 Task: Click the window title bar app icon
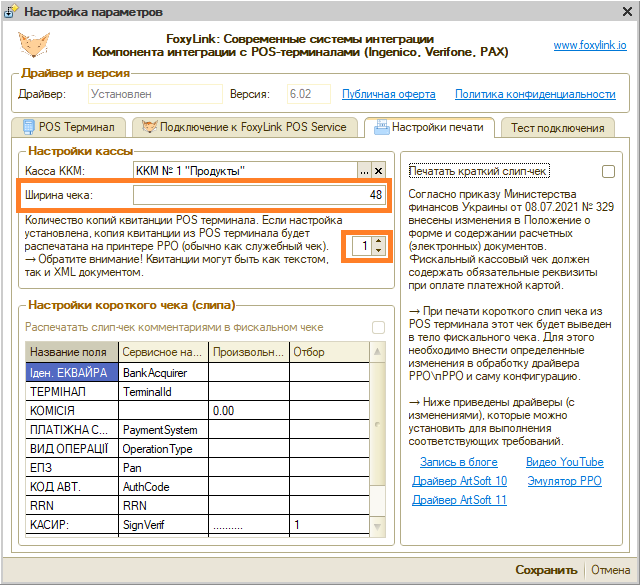pyautogui.click(x=11, y=13)
